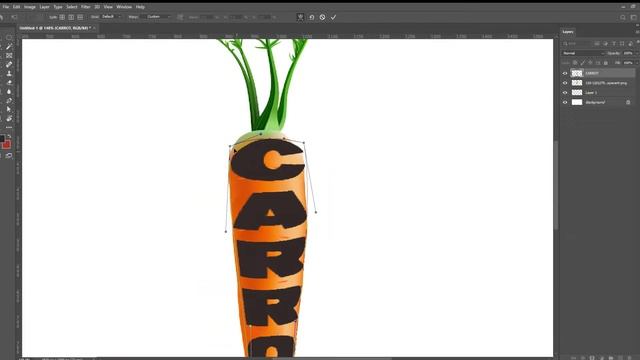The image size is (640, 360).
Task: Select the Pen tool
Action: (x=9, y=100)
